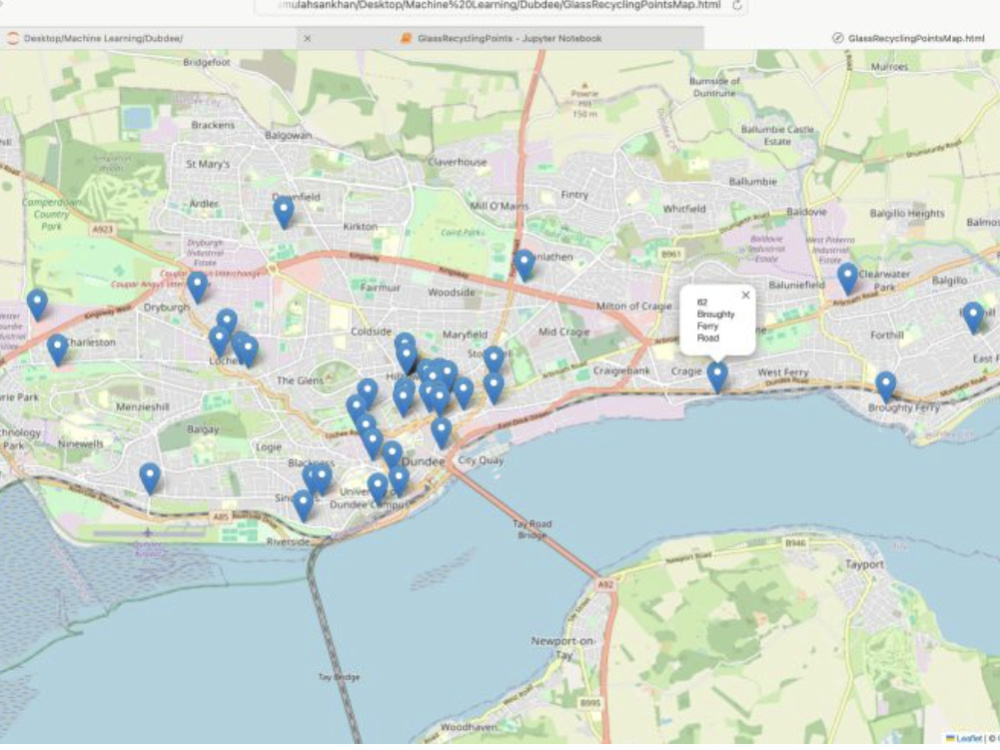The height and width of the screenshot is (750, 1000).
Task: Click the Tay Road Bridge label
Action: click(532, 529)
